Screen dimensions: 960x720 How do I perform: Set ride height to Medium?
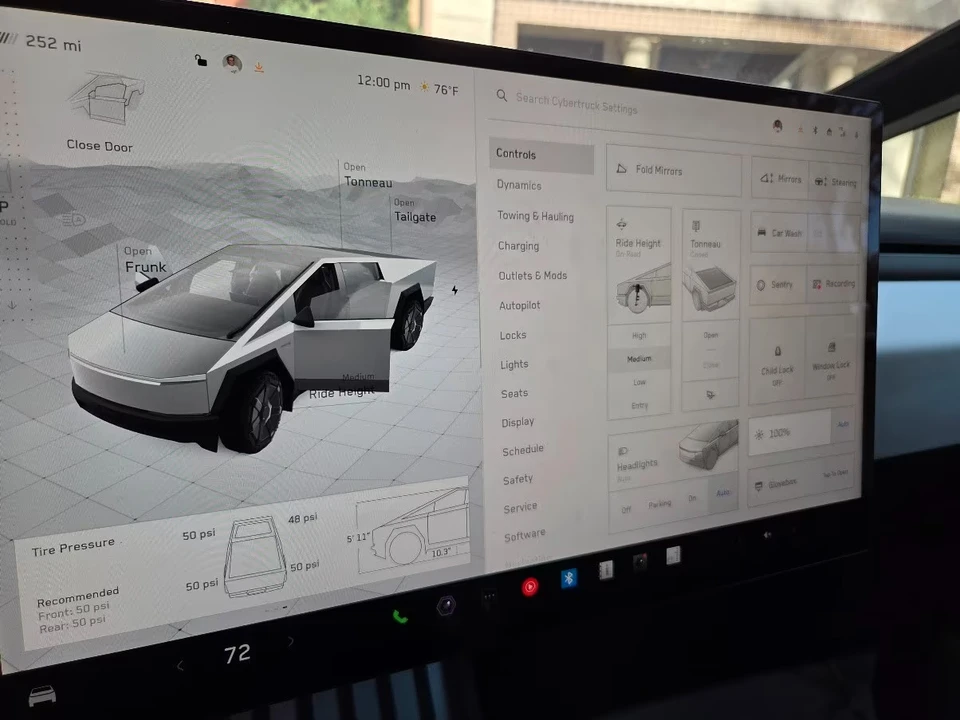[639, 359]
